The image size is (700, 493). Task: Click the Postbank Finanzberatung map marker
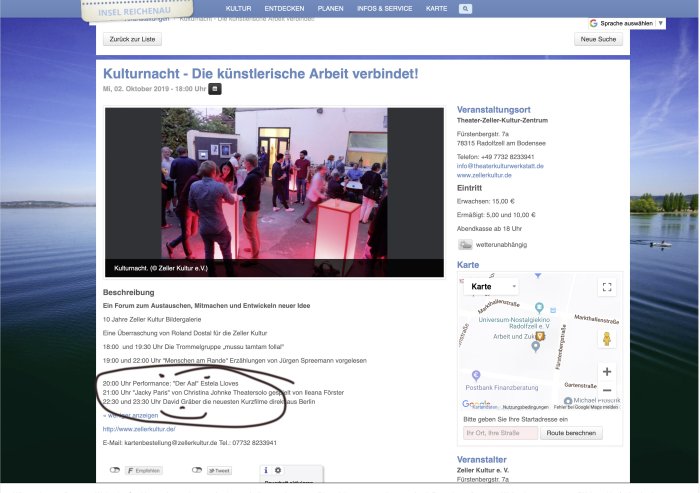[476, 376]
